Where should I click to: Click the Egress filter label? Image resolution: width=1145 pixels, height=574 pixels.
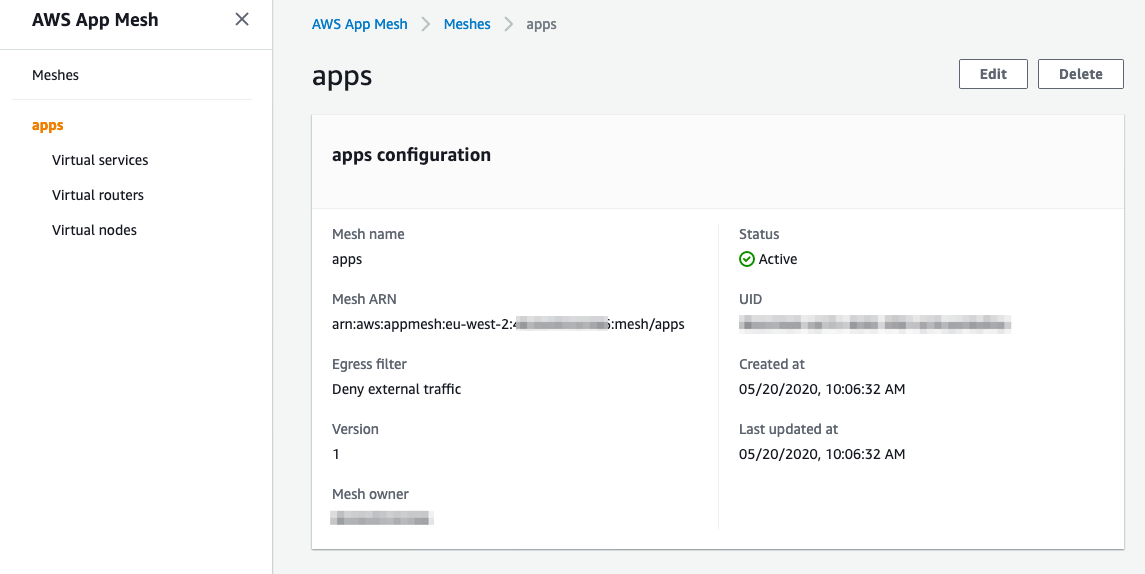pos(369,364)
